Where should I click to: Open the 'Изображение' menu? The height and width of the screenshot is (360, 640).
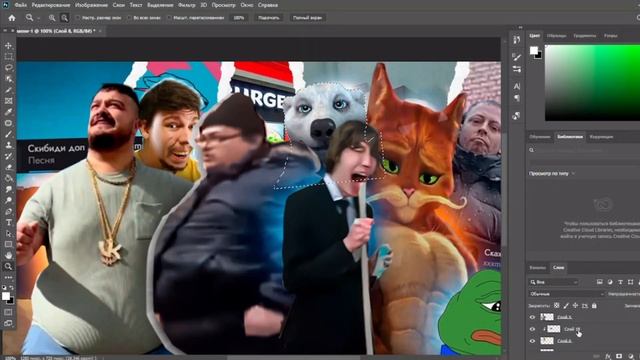91,5
